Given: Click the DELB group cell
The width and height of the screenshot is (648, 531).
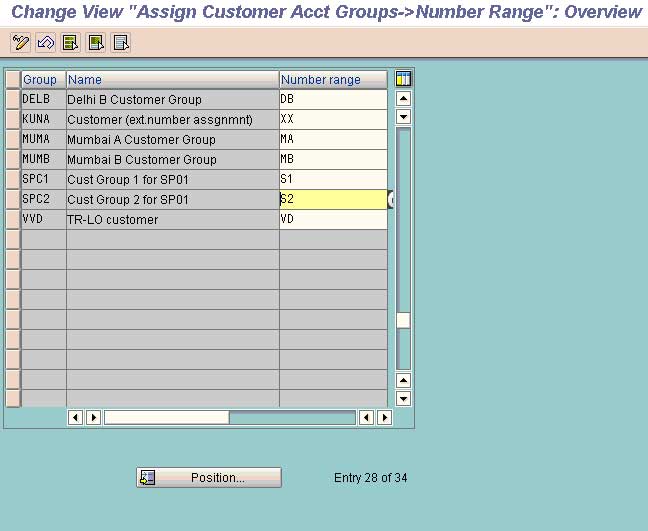Looking at the screenshot, I should (43, 99).
